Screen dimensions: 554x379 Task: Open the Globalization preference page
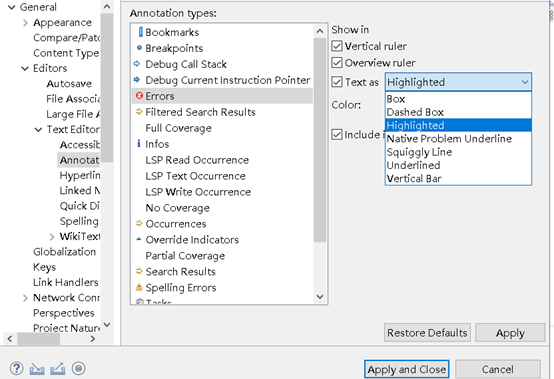(x=64, y=251)
